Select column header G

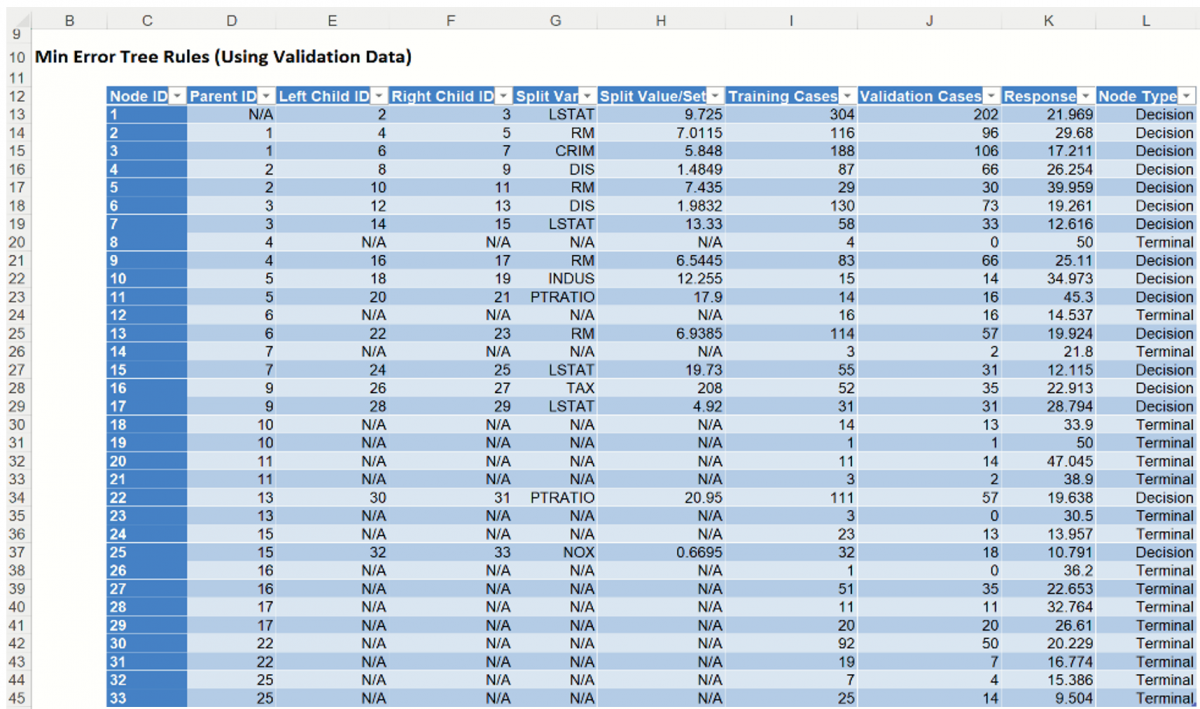(x=555, y=20)
